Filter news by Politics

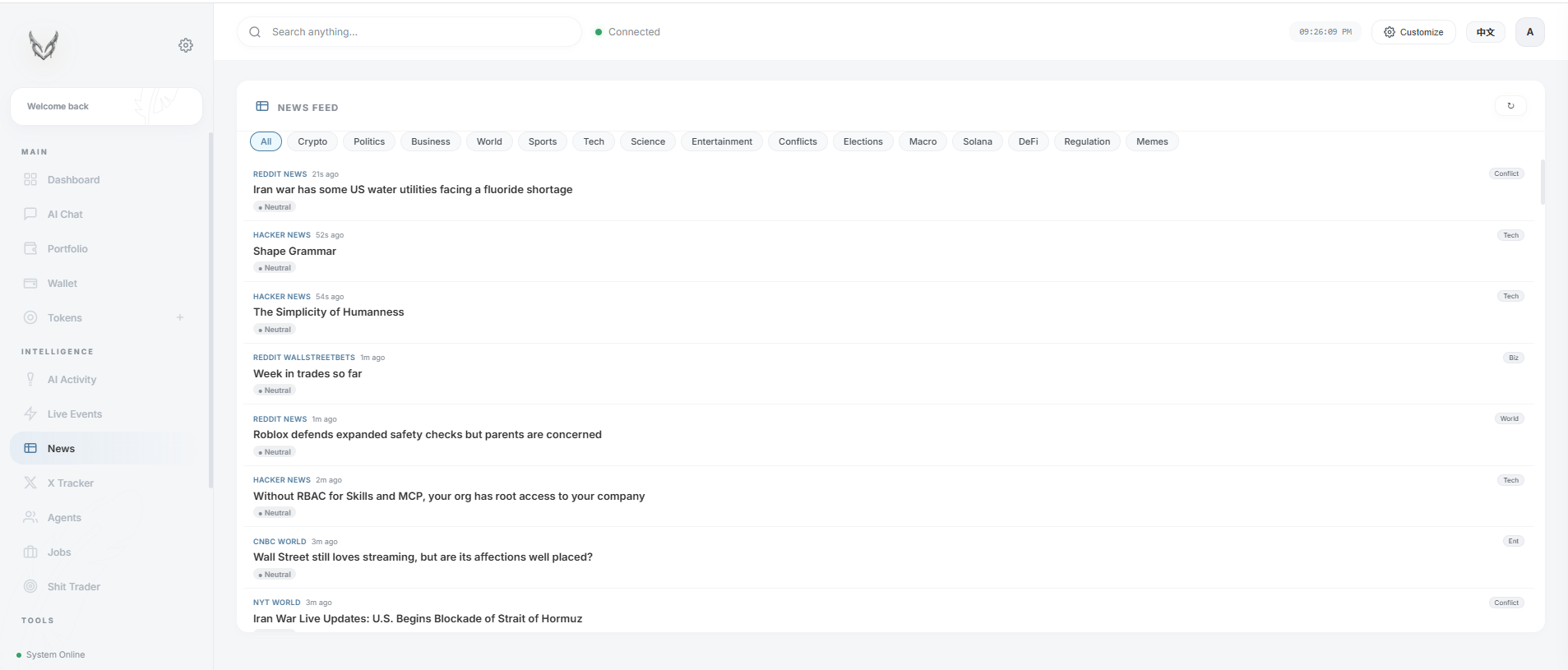369,141
